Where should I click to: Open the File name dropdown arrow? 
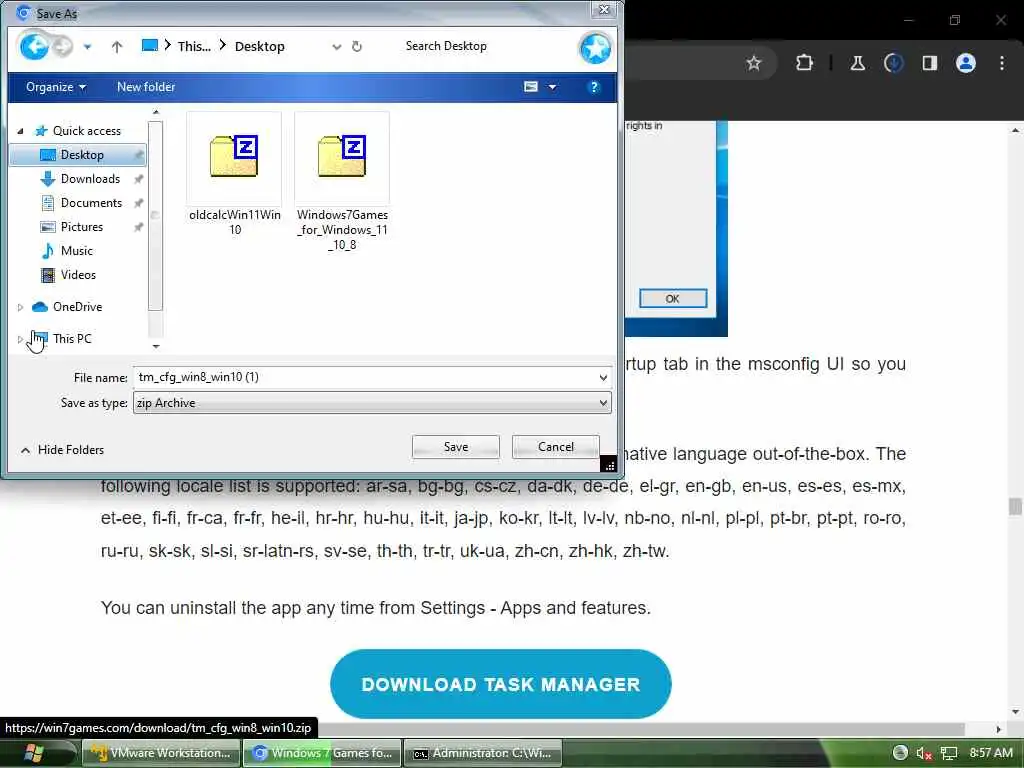coord(603,377)
